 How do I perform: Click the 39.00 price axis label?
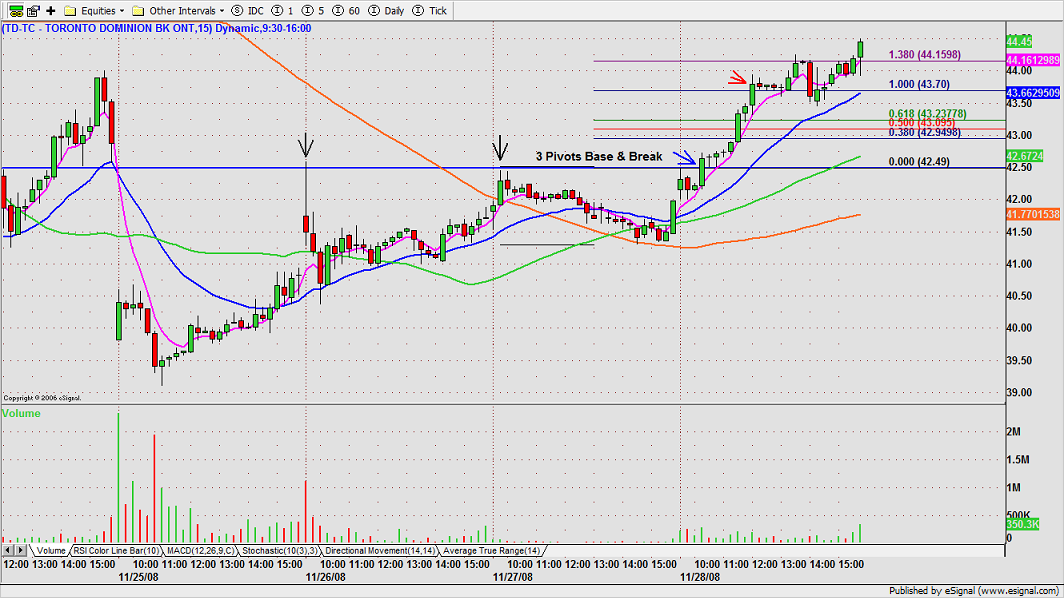coord(1019,392)
